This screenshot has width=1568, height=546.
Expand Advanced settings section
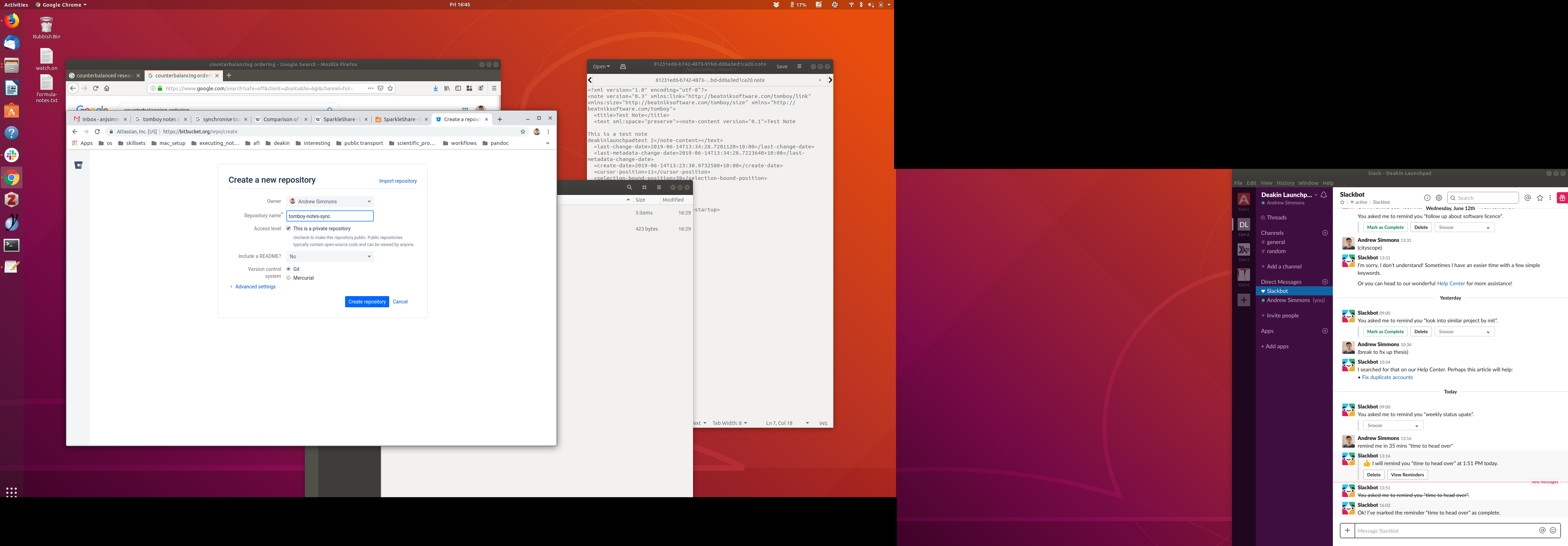click(x=254, y=287)
